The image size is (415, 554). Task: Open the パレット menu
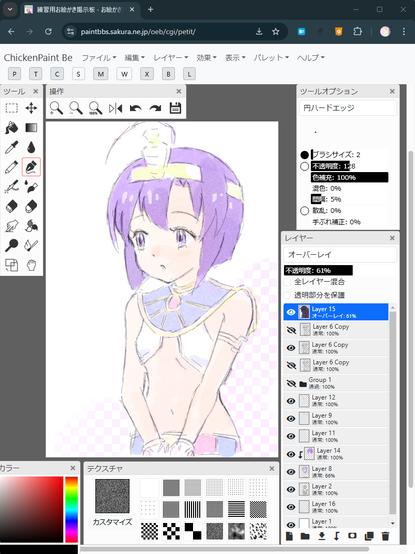point(271,58)
